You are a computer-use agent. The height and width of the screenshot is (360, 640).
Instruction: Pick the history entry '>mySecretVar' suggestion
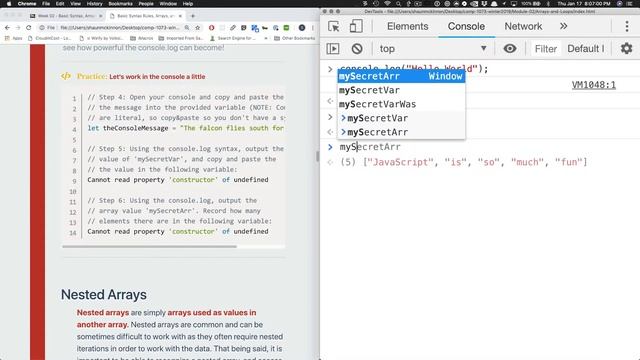(401, 118)
